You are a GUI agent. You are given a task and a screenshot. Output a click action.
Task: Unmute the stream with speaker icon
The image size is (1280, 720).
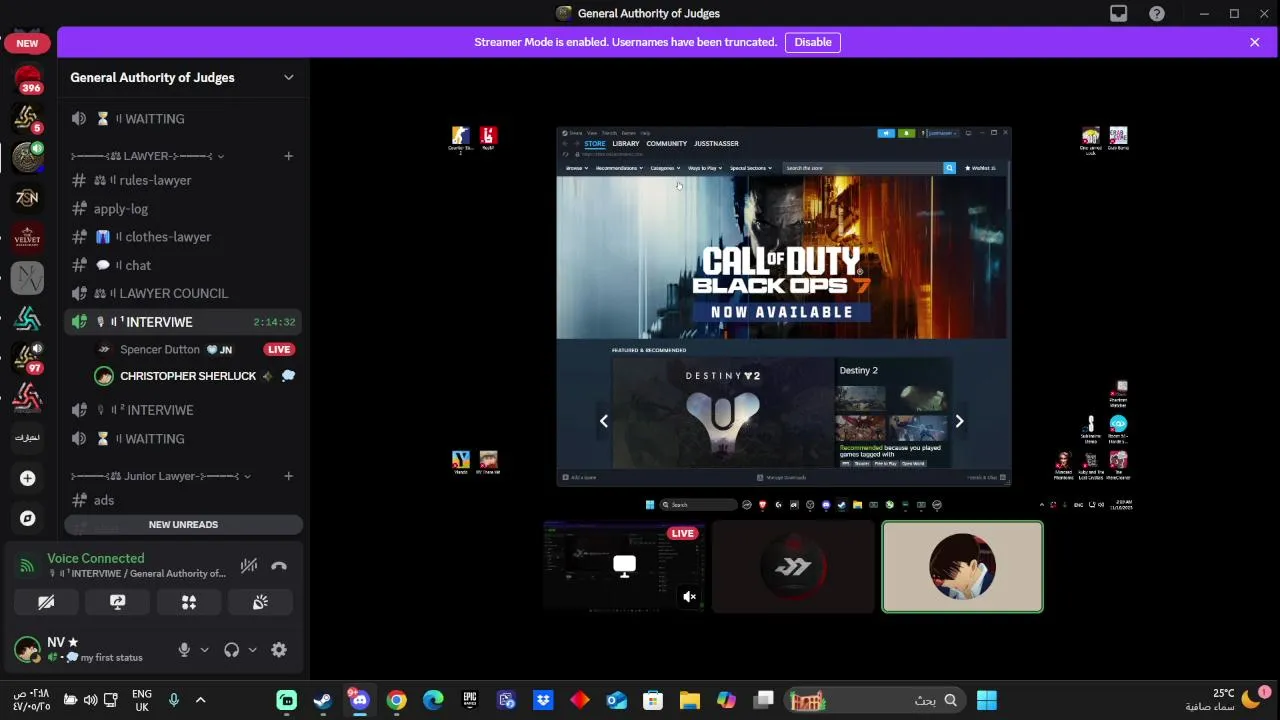pos(689,597)
